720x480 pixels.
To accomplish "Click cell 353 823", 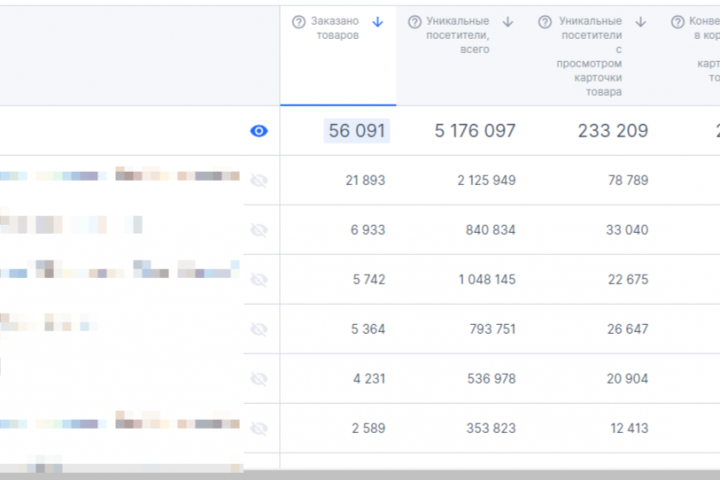I will (491, 429).
